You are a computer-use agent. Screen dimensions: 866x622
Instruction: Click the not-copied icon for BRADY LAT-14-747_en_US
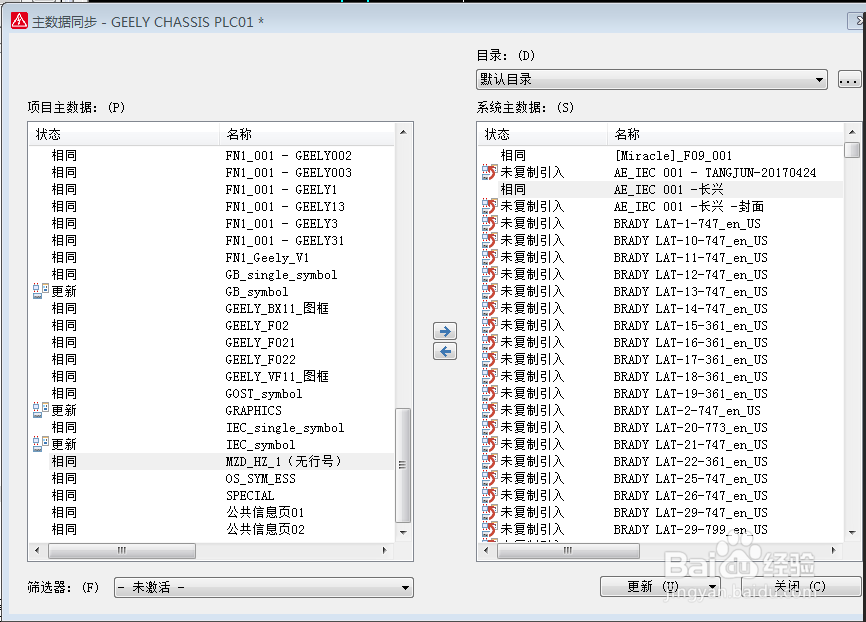tap(489, 308)
